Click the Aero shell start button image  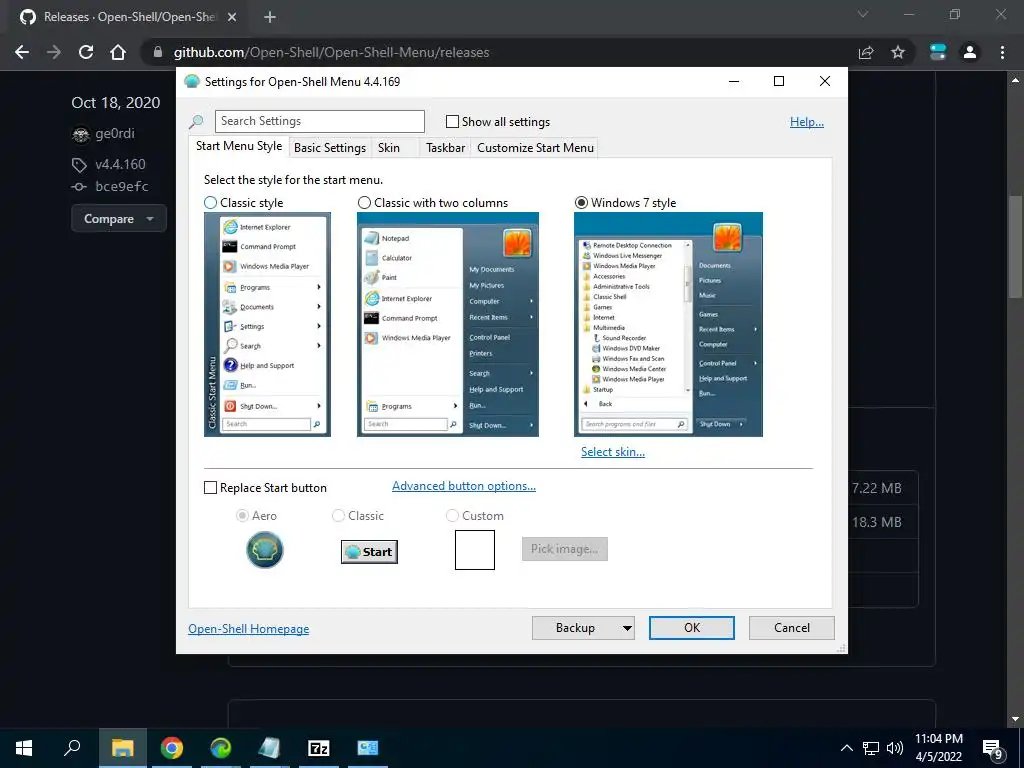264,550
